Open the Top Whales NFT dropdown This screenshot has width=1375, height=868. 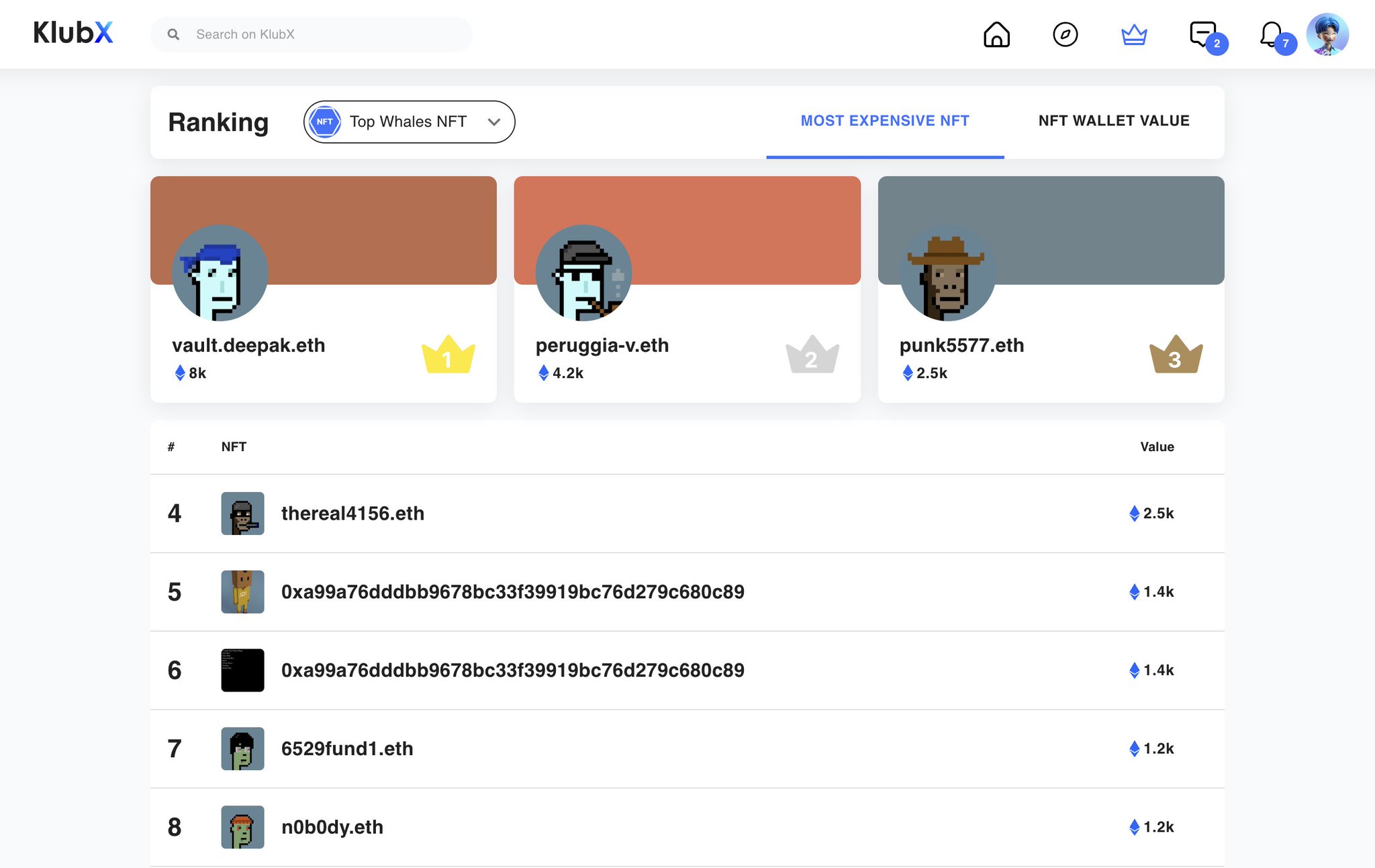pos(409,122)
